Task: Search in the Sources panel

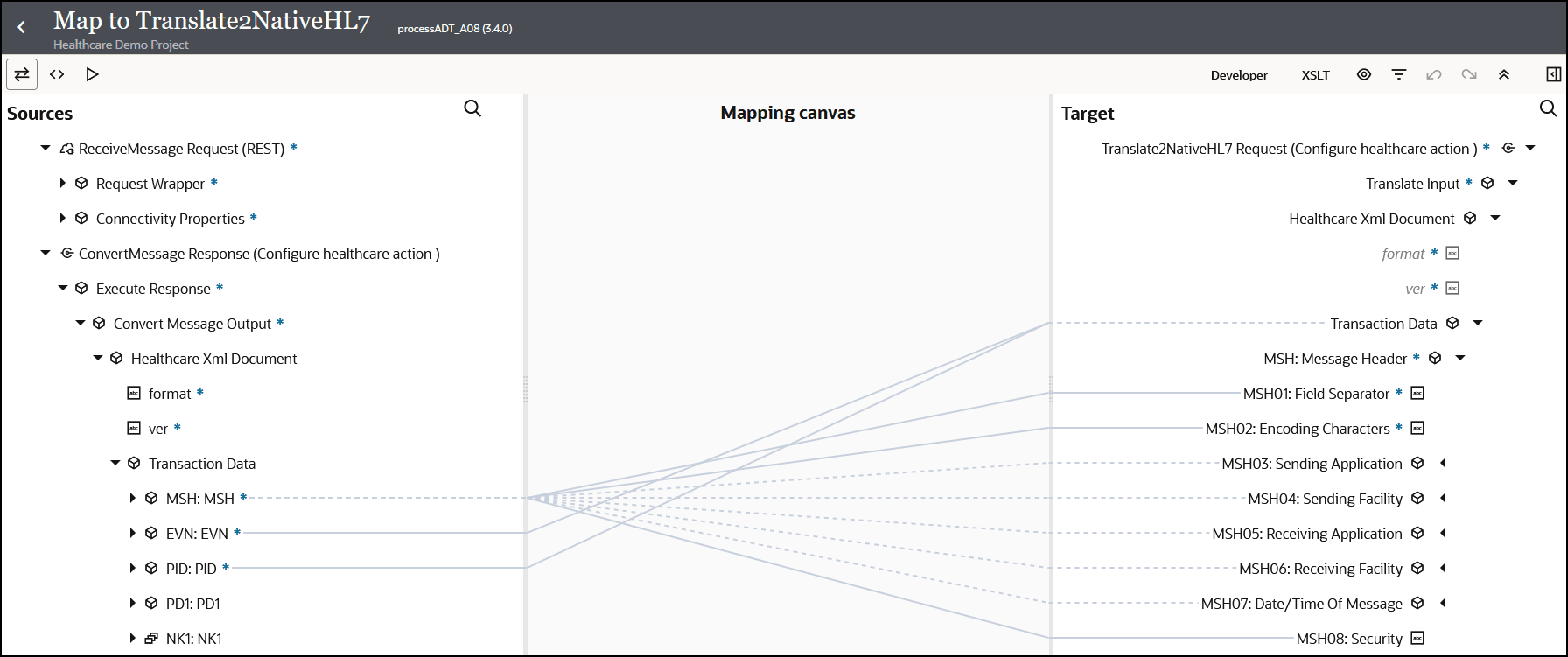Action: [472, 108]
